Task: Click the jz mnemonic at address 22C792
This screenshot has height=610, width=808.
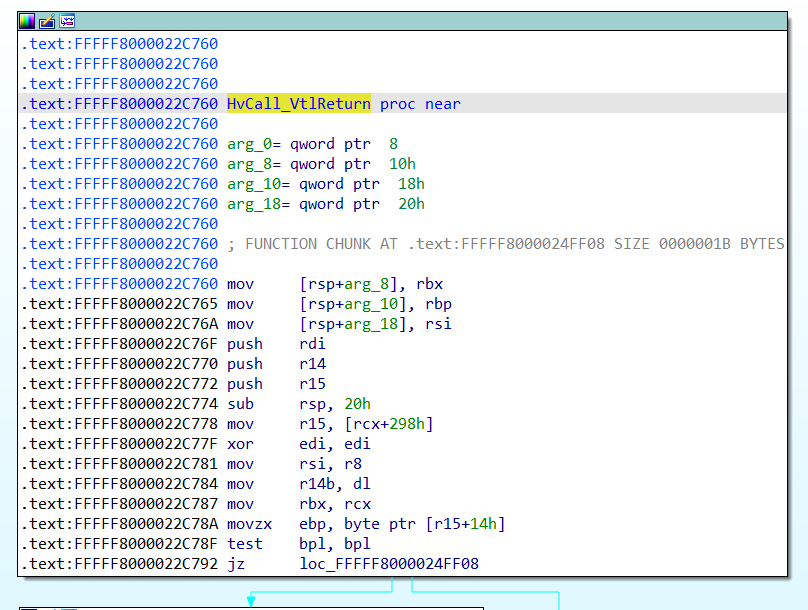Action: (235, 564)
